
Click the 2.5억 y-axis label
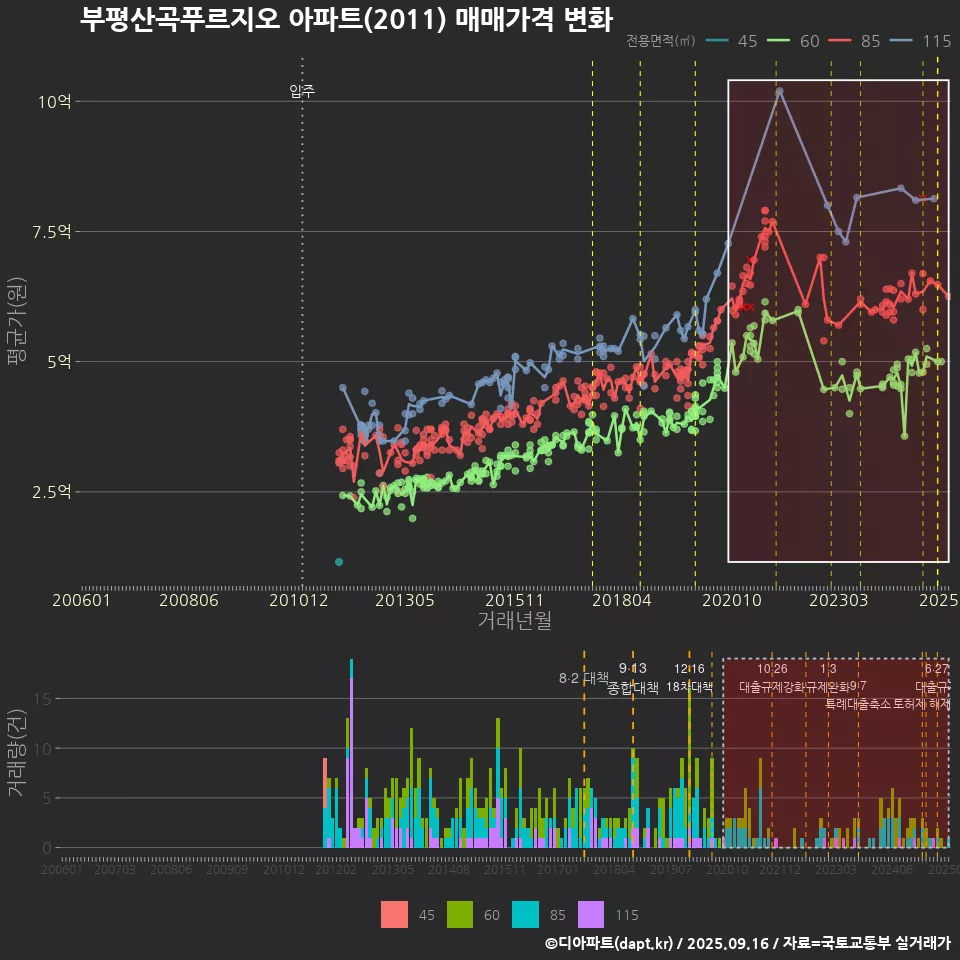click(51, 492)
